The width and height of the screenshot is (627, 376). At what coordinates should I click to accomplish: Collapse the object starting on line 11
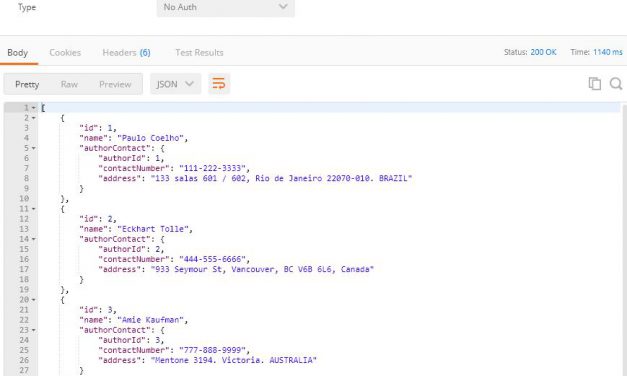[34, 209]
